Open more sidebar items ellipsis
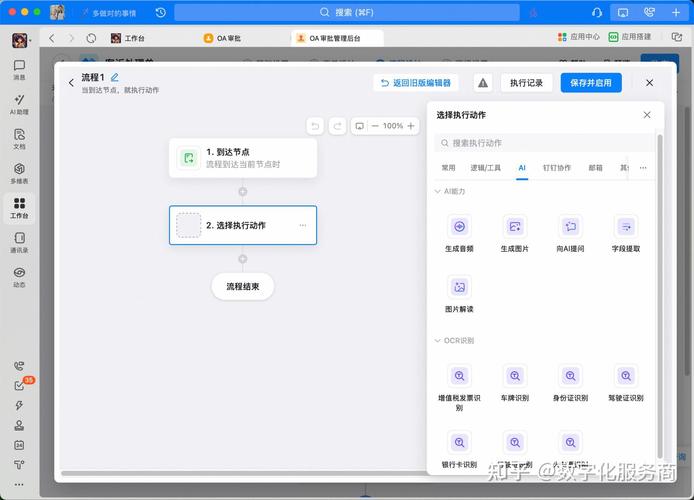694x500 pixels. (x=19, y=485)
